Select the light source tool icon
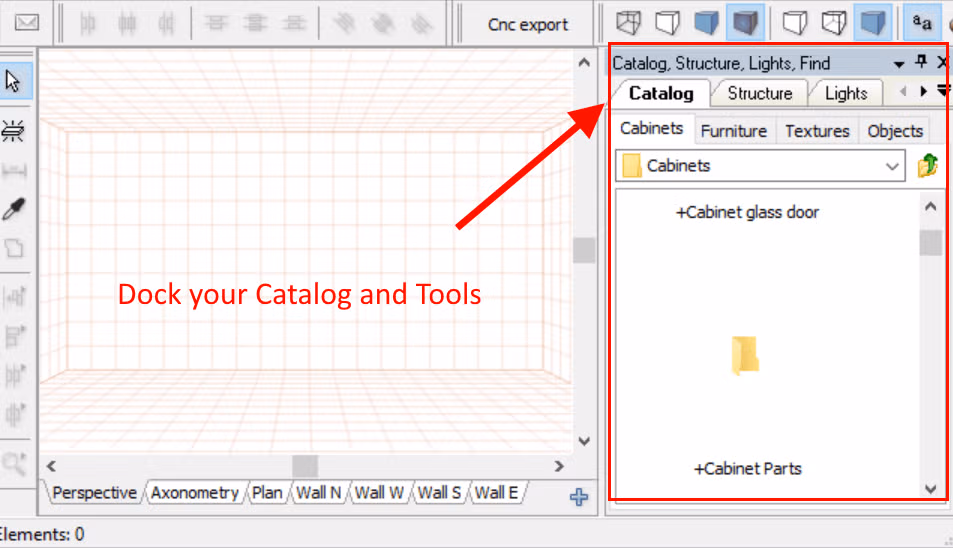 [13, 131]
